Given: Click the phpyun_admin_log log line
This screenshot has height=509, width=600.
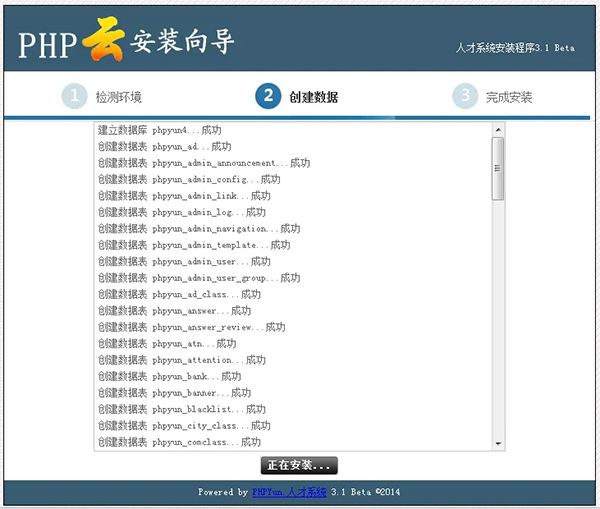Looking at the screenshot, I should (x=182, y=212).
